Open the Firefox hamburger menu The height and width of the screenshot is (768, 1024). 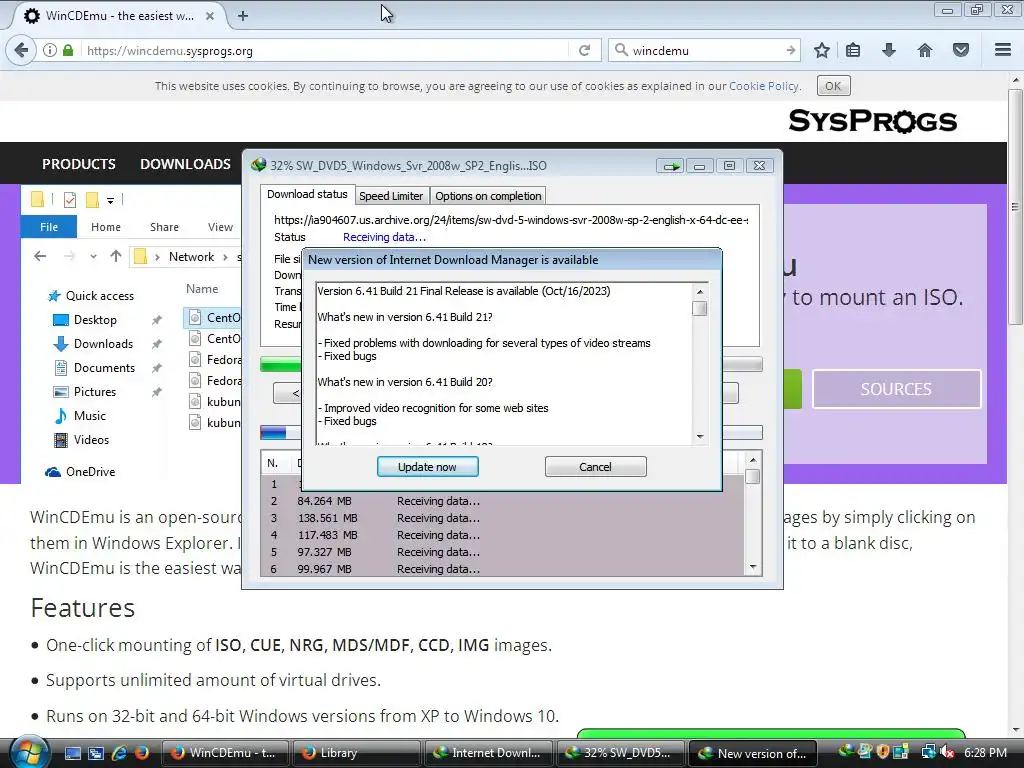[x=1003, y=50]
